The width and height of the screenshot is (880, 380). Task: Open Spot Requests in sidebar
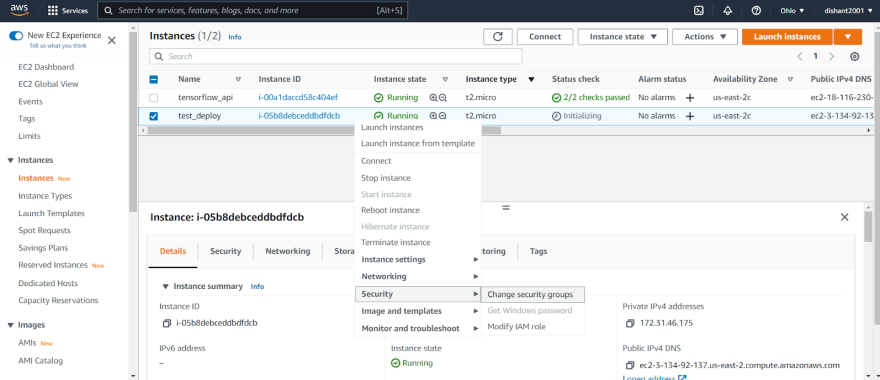(x=44, y=231)
